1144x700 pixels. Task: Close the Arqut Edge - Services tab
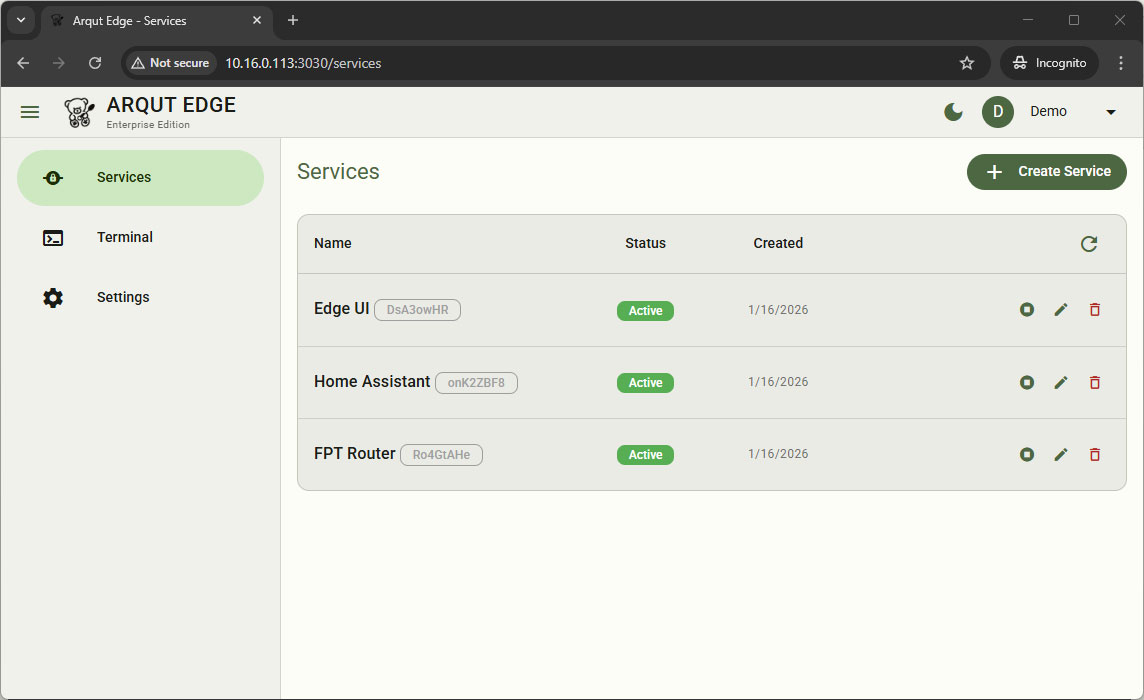(x=257, y=20)
